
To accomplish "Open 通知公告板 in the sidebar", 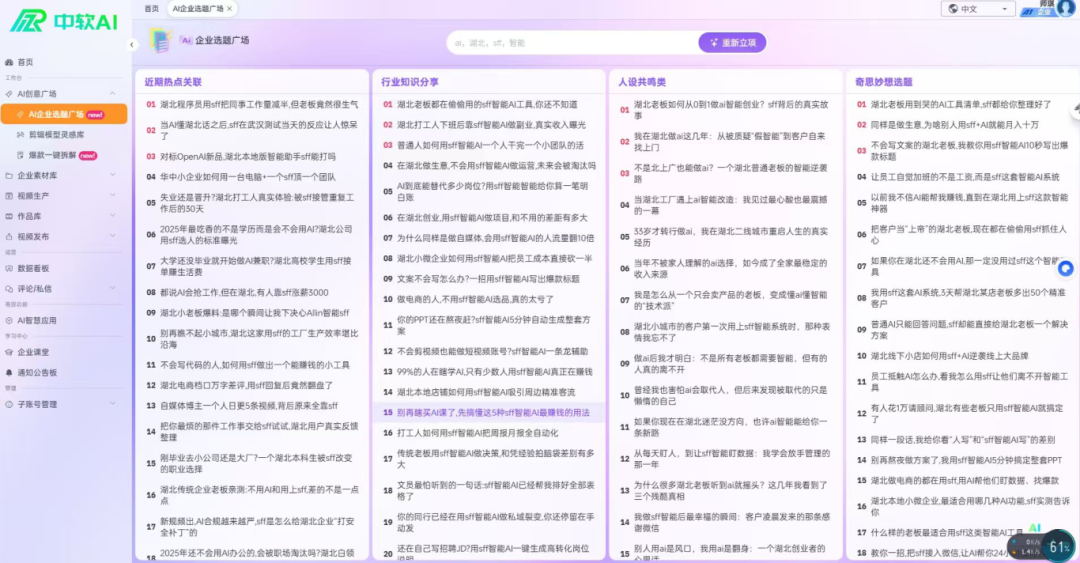I will pyautogui.click(x=37, y=373).
